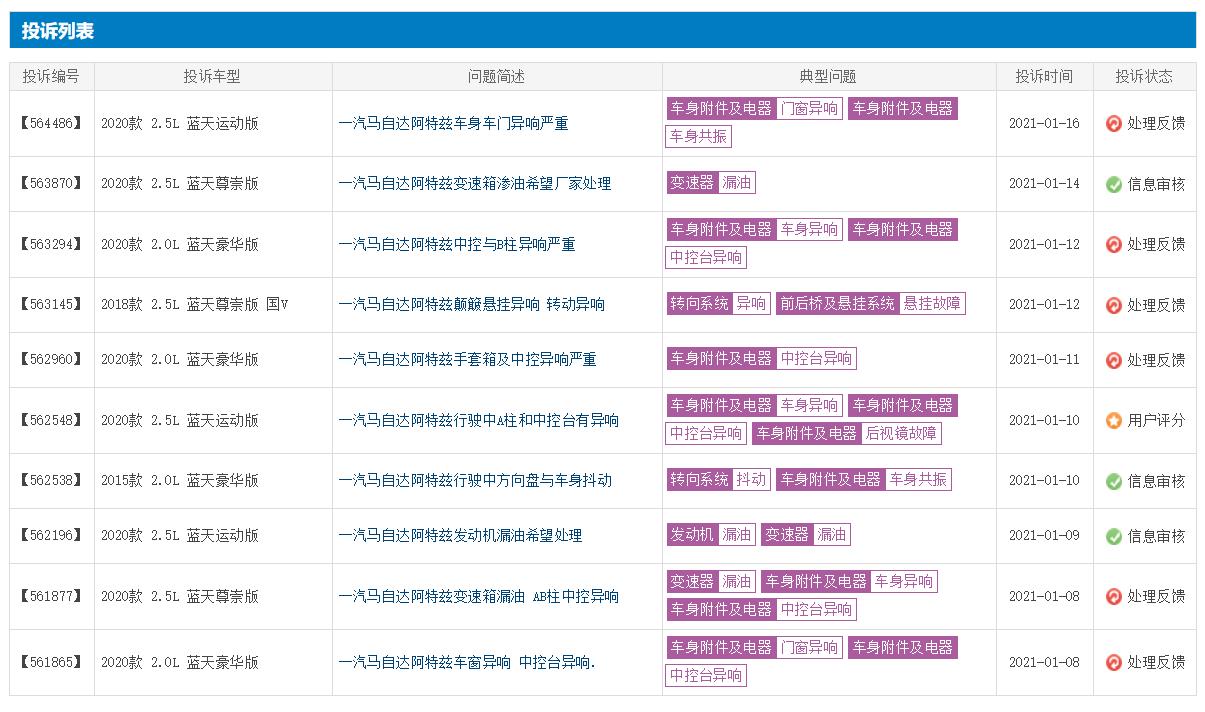Open complaint 一汽马自达阿特兹车窗异响 中控台异响.
The height and width of the screenshot is (712, 1205).
coord(467,662)
